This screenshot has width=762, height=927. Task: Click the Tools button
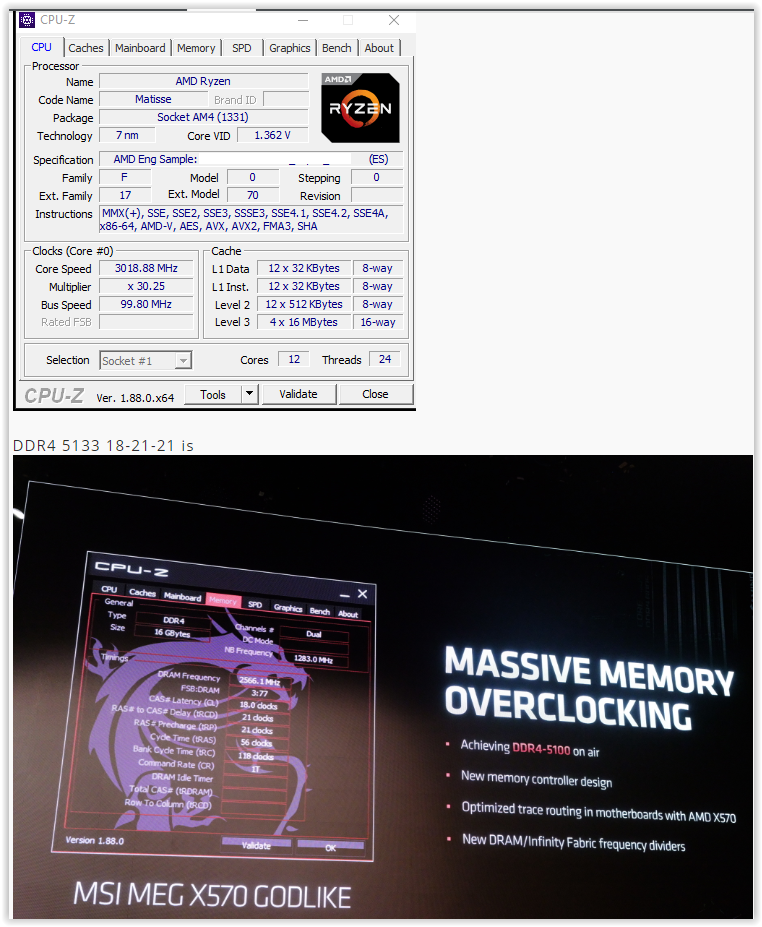[x=213, y=394]
